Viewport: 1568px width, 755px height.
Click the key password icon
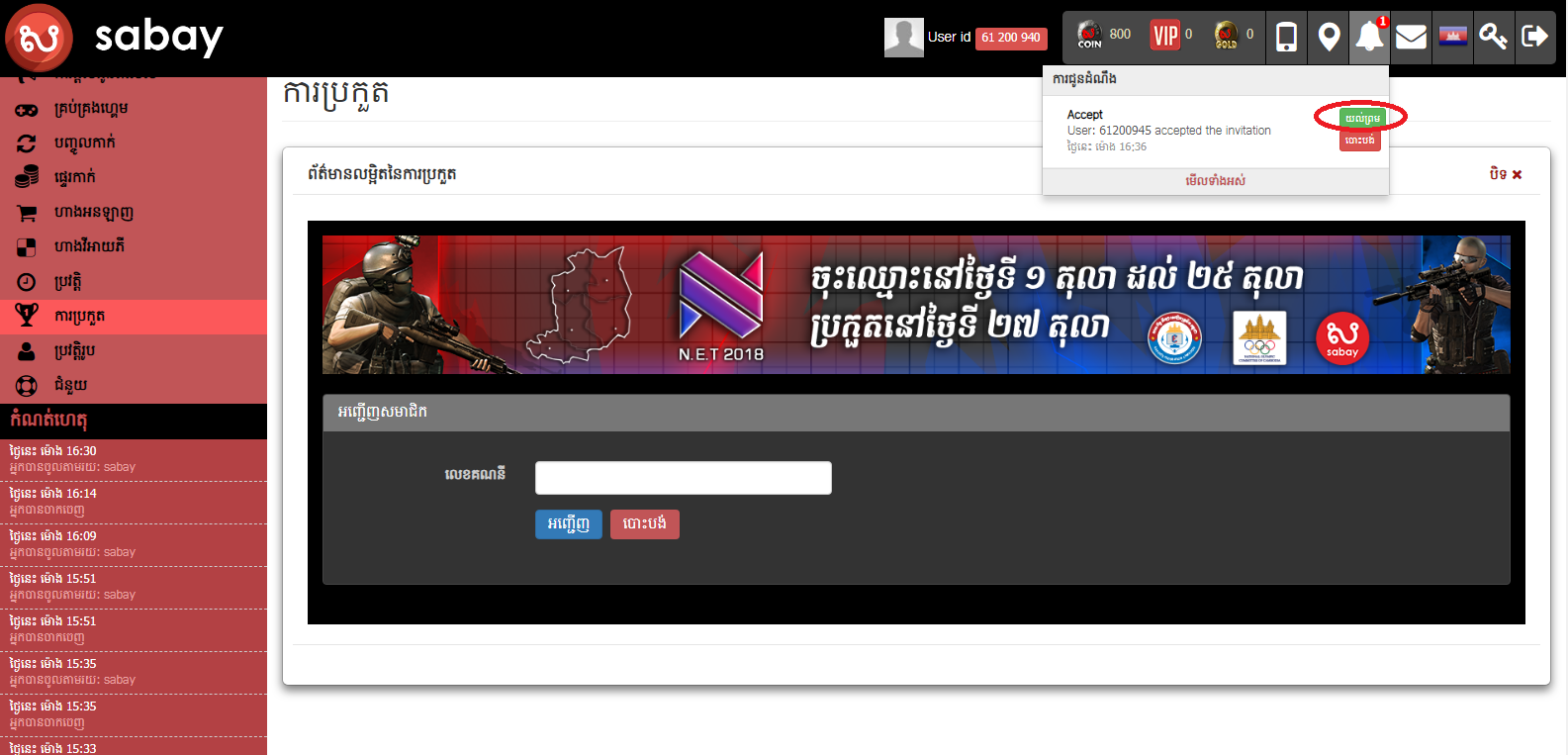point(1493,38)
